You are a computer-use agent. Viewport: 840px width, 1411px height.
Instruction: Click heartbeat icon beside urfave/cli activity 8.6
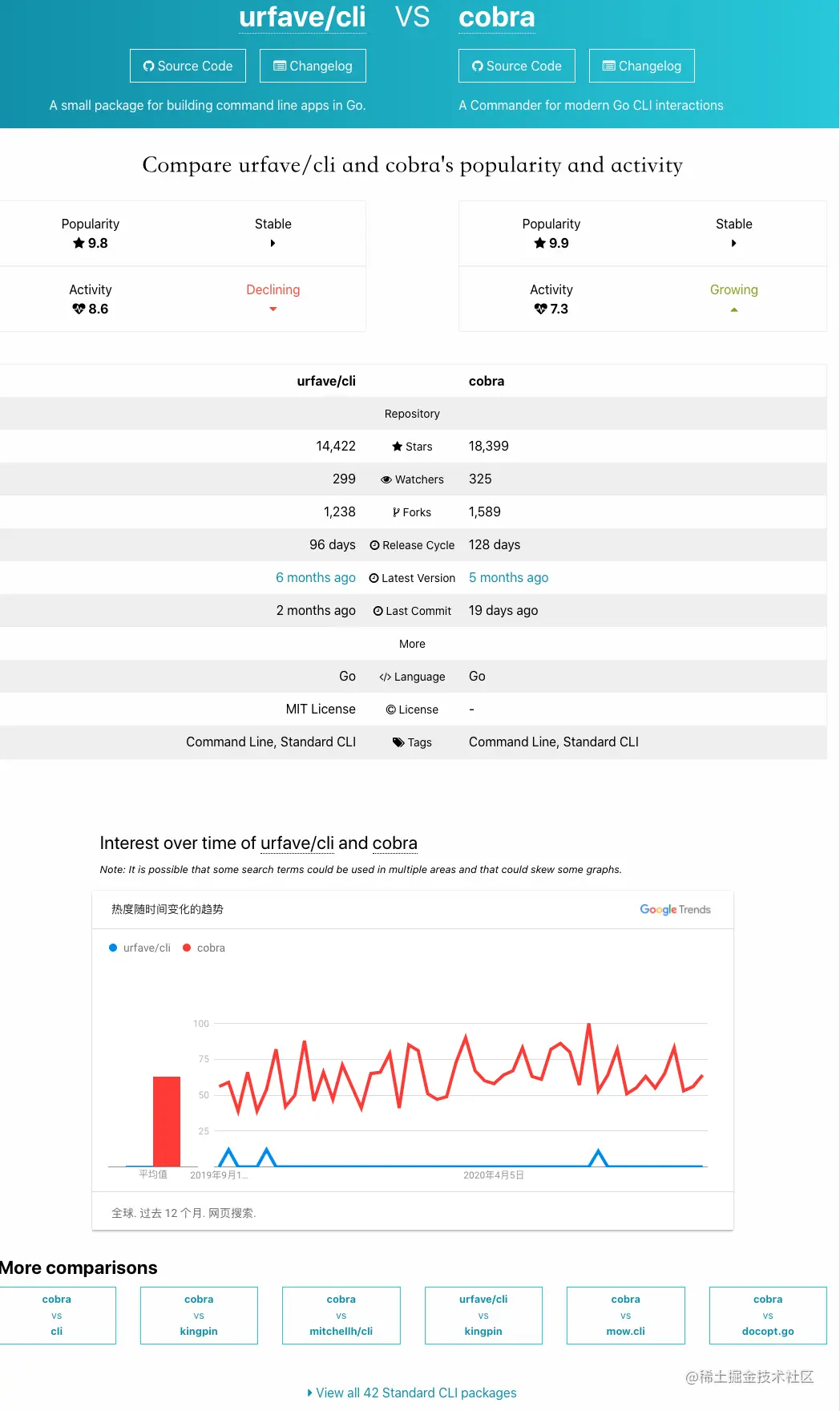[x=79, y=309]
